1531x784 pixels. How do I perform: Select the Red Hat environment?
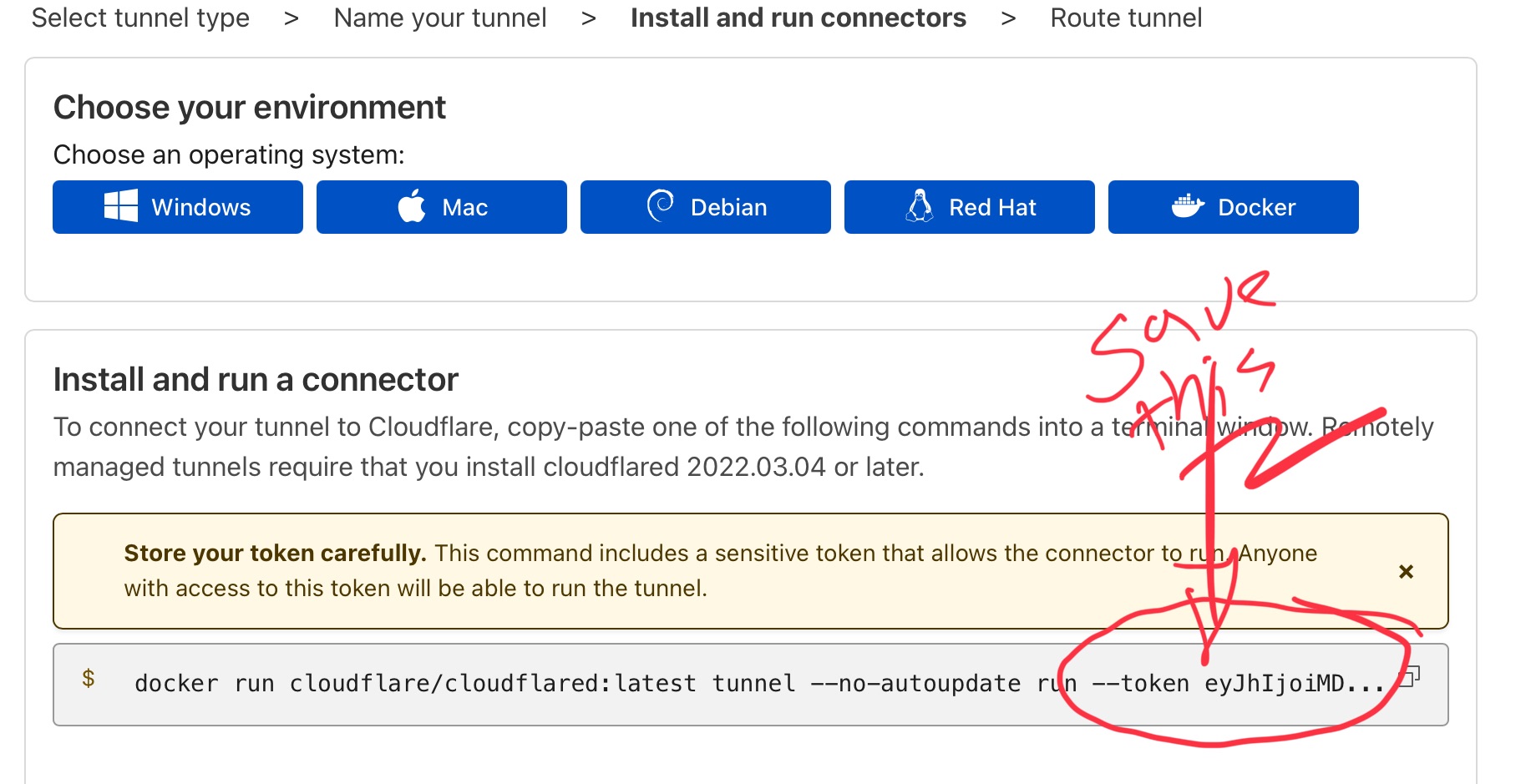[968, 207]
